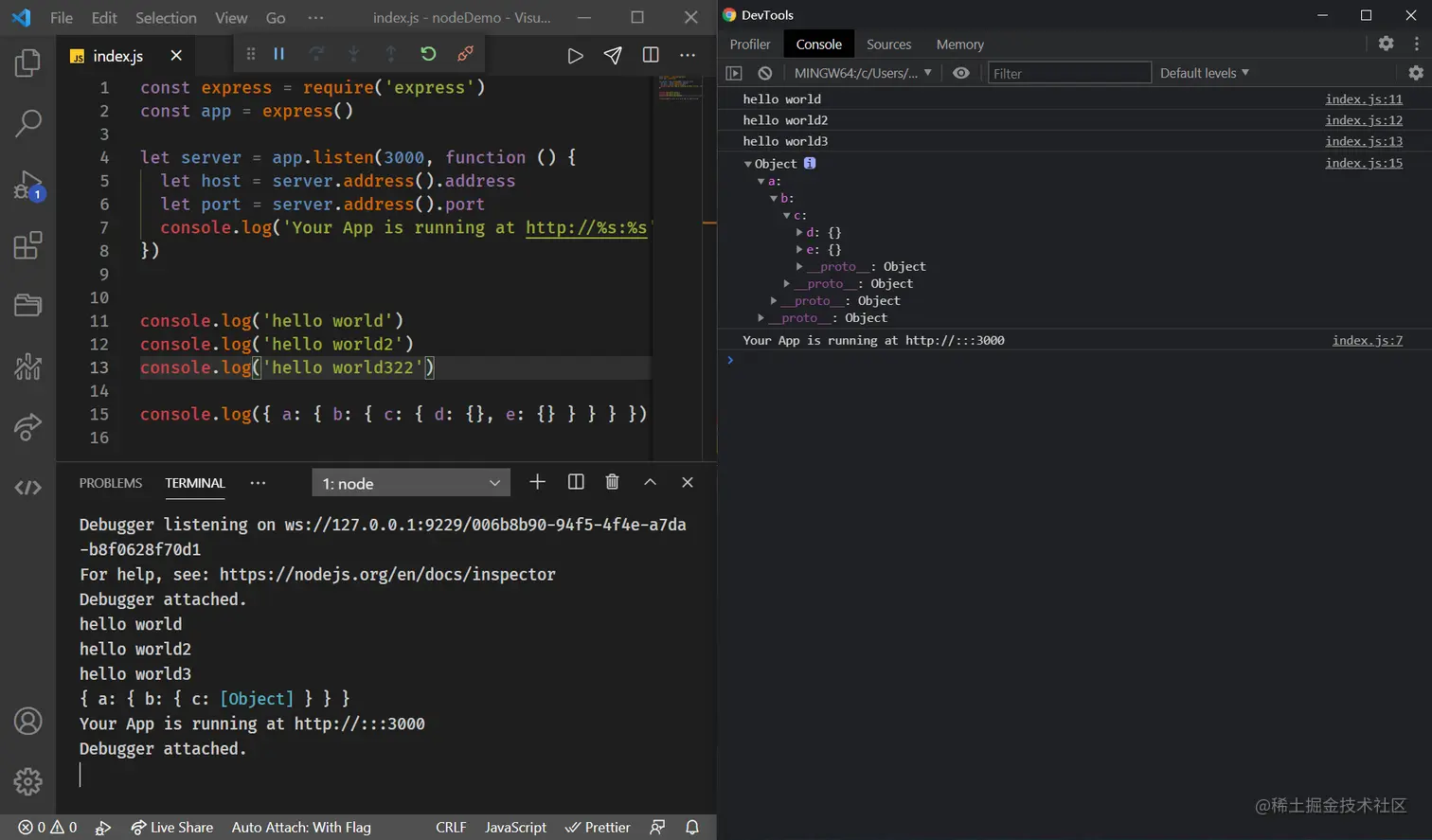The width and height of the screenshot is (1432, 840).
Task: Open the chart analytics sidebar icon
Action: [x=28, y=366]
